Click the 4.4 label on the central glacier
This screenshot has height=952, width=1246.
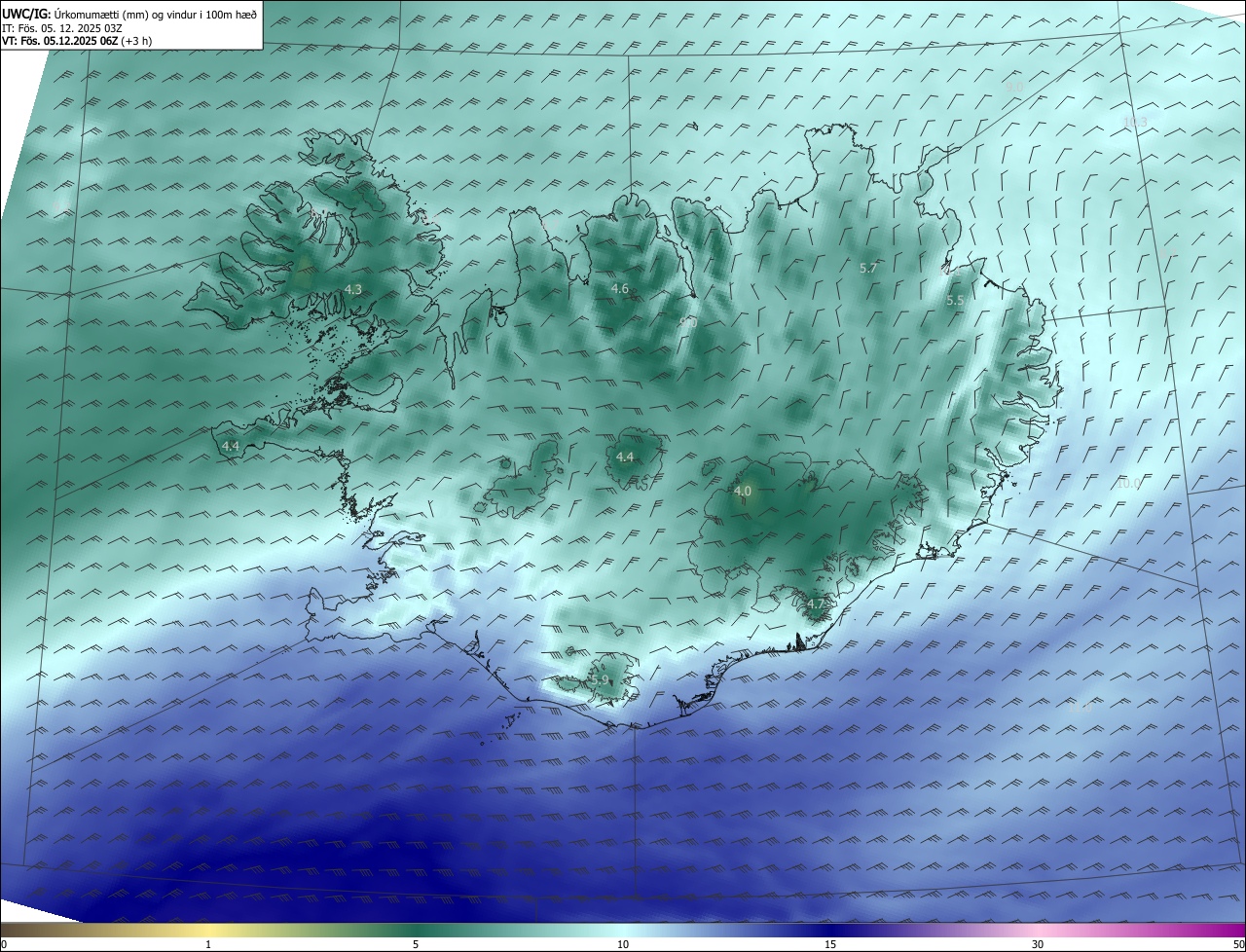click(x=625, y=457)
